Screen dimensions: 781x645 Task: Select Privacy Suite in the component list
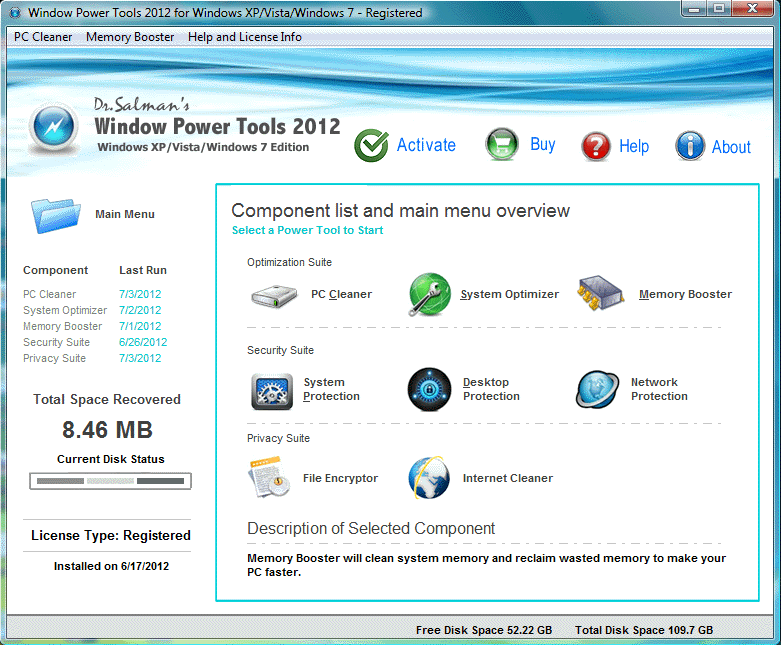[x=54, y=358]
